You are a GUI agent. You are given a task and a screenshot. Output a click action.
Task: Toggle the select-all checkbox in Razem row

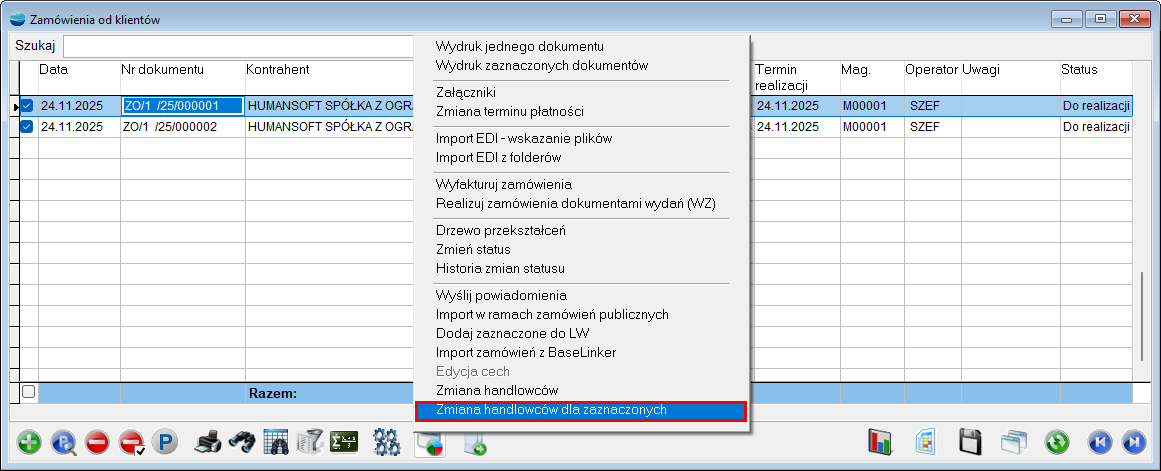(28, 392)
